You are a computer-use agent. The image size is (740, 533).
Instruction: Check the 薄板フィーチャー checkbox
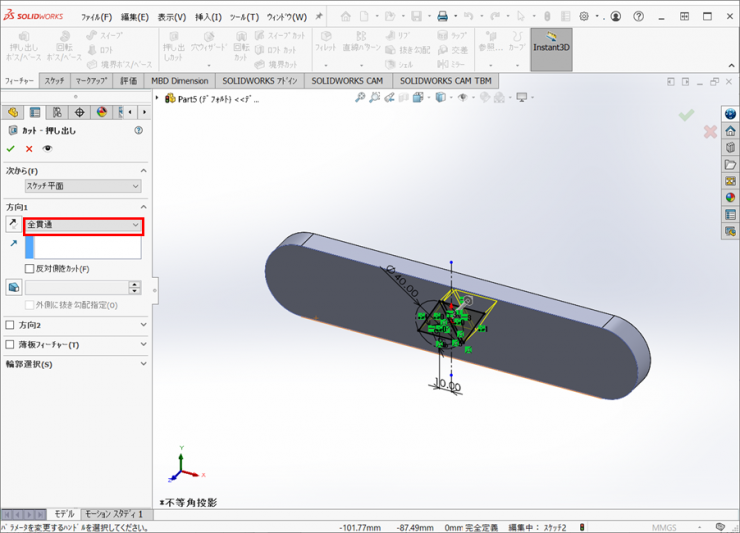pos(11,345)
